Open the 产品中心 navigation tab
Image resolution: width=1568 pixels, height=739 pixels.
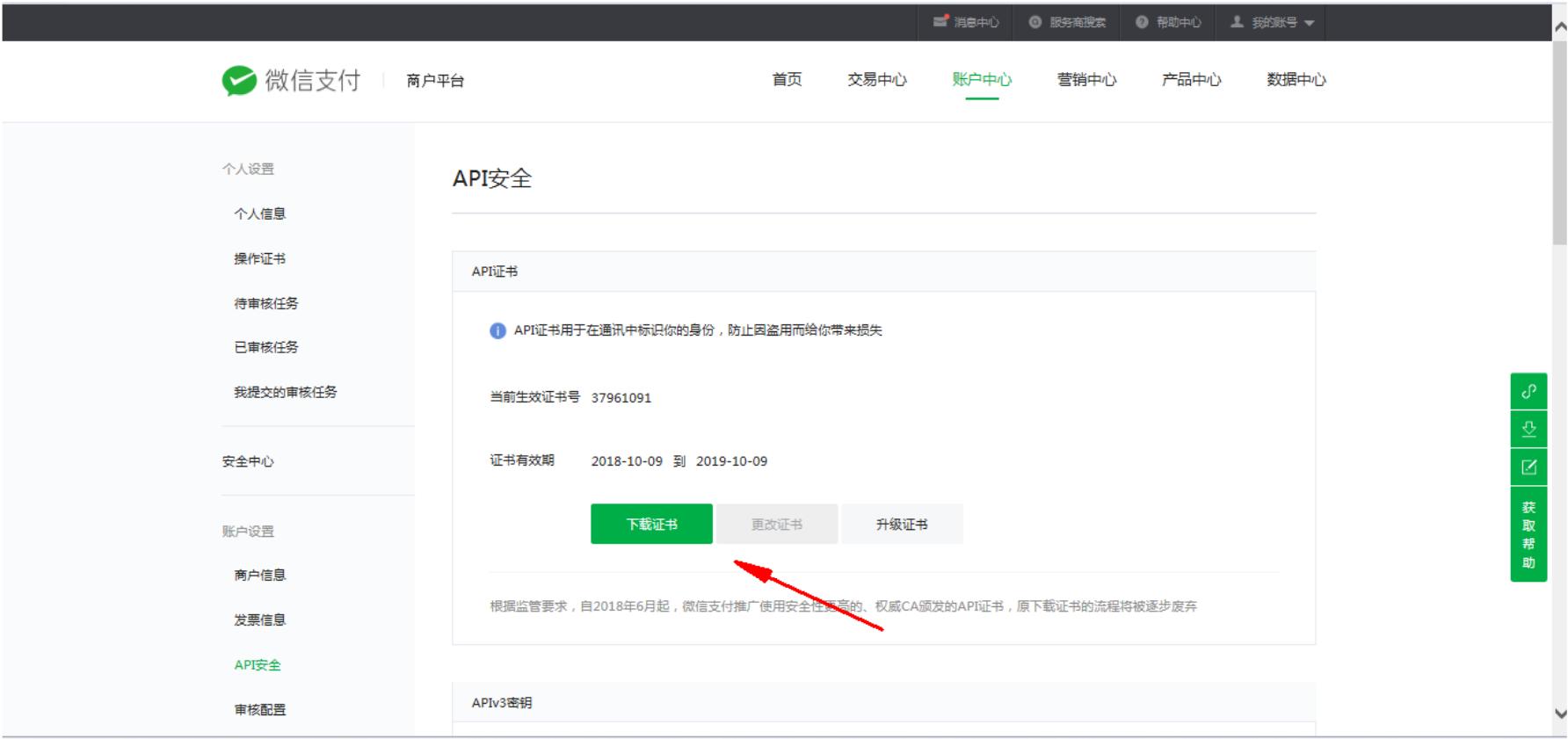click(1191, 80)
